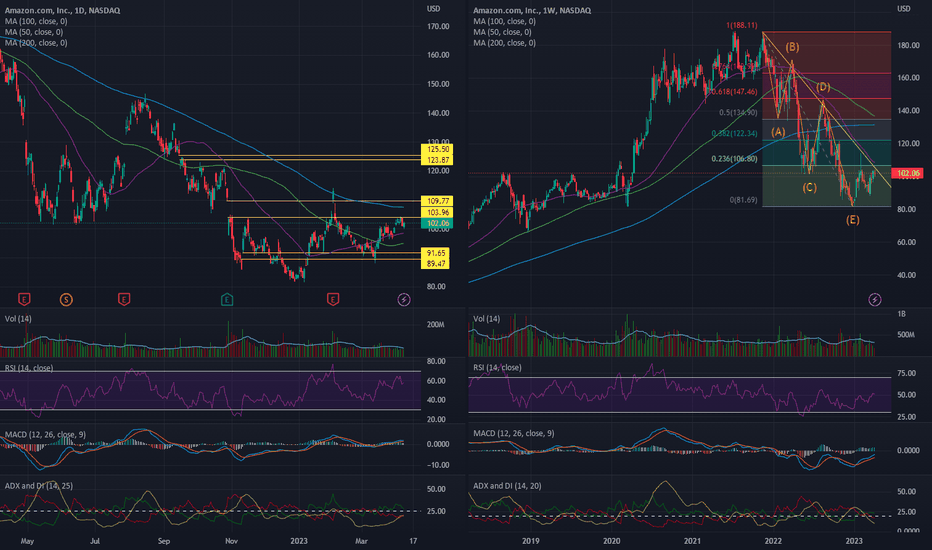Image resolution: width=932 pixels, height=550 pixels.
Task: Click the 123.87 yellow price label
Action: point(437,160)
